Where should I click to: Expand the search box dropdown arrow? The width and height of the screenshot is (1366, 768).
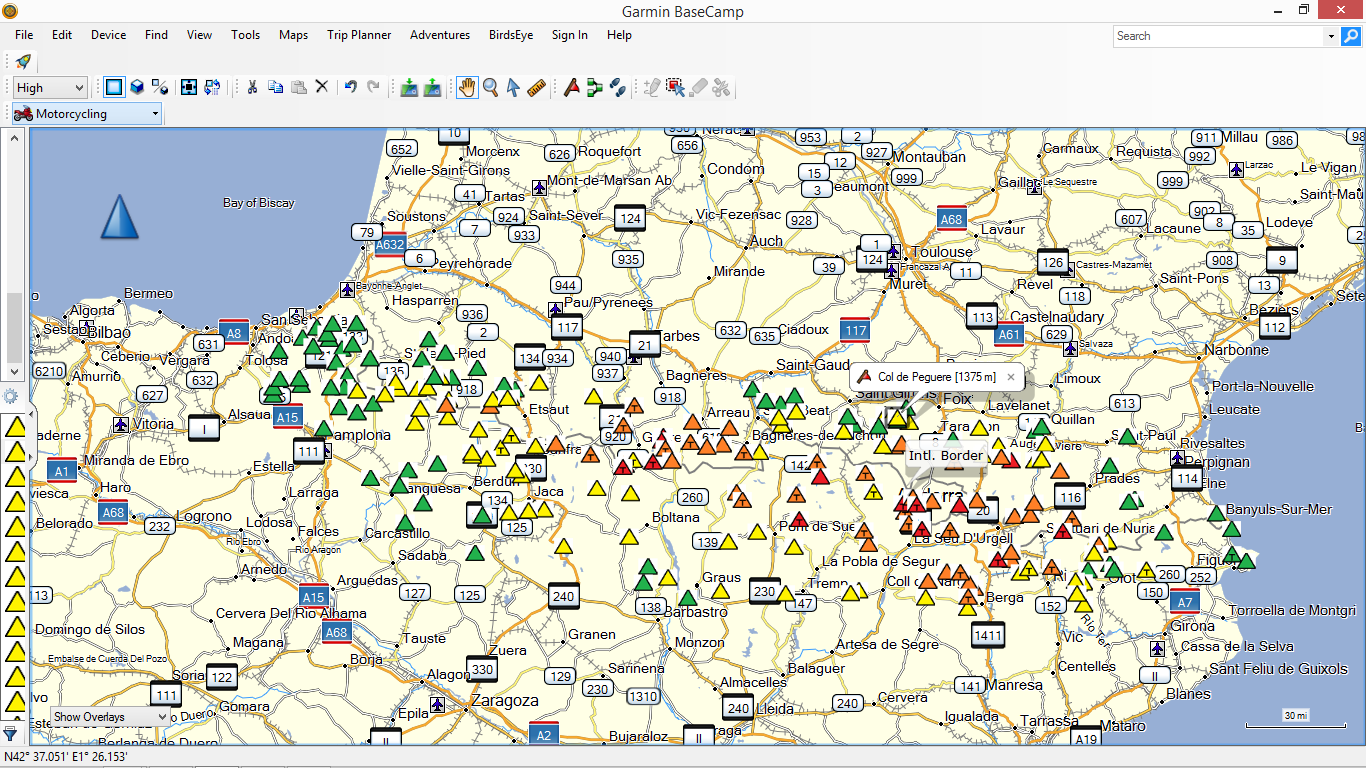[1331, 36]
